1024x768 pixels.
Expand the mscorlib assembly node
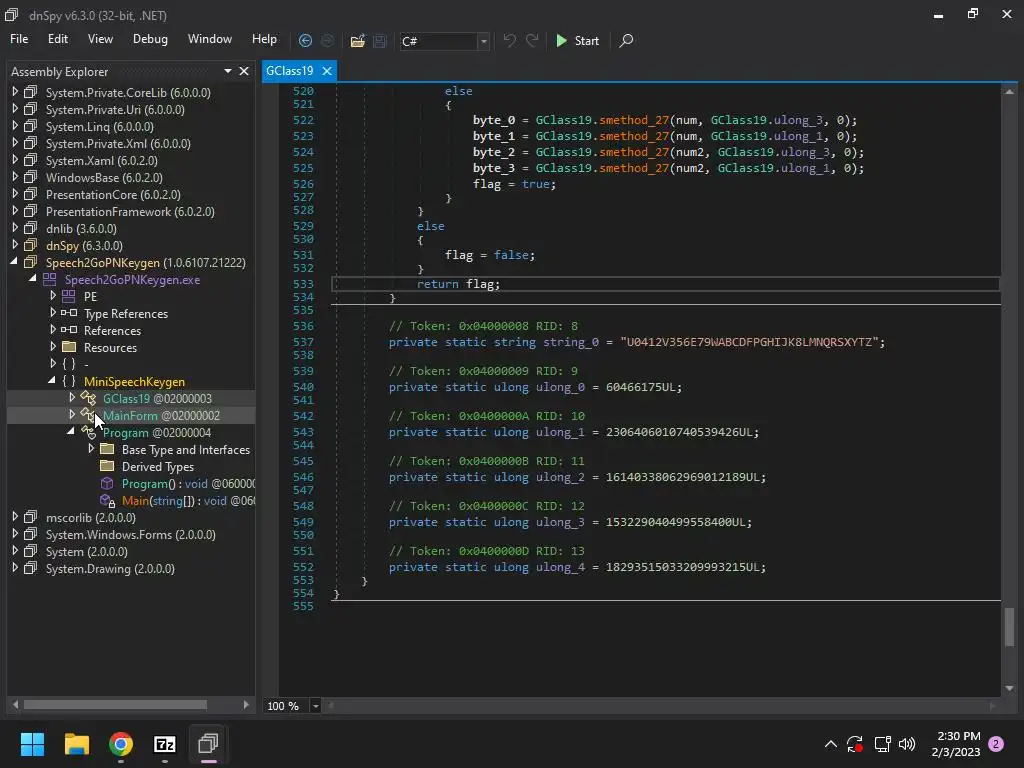pyautogui.click(x=15, y=517)
